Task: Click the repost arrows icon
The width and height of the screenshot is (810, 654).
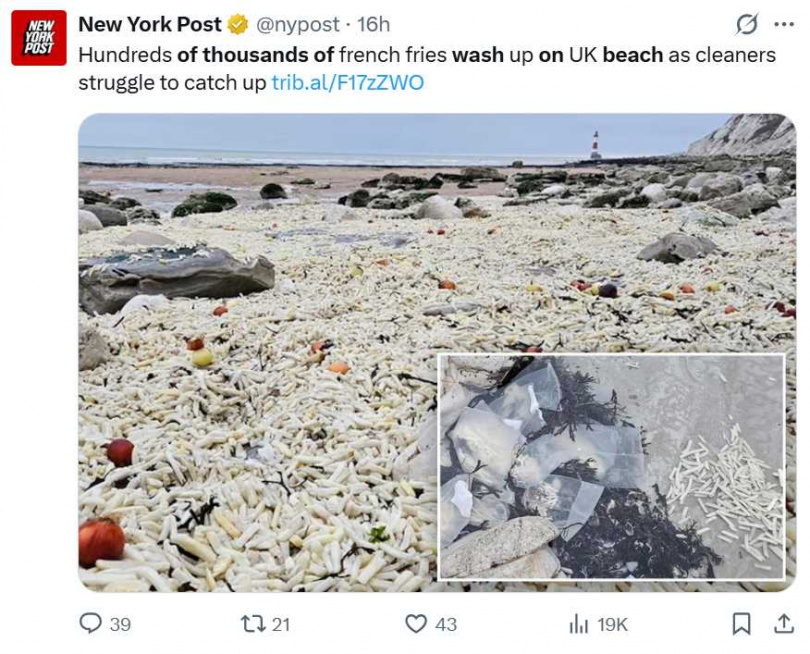Action: click(253, 624)
